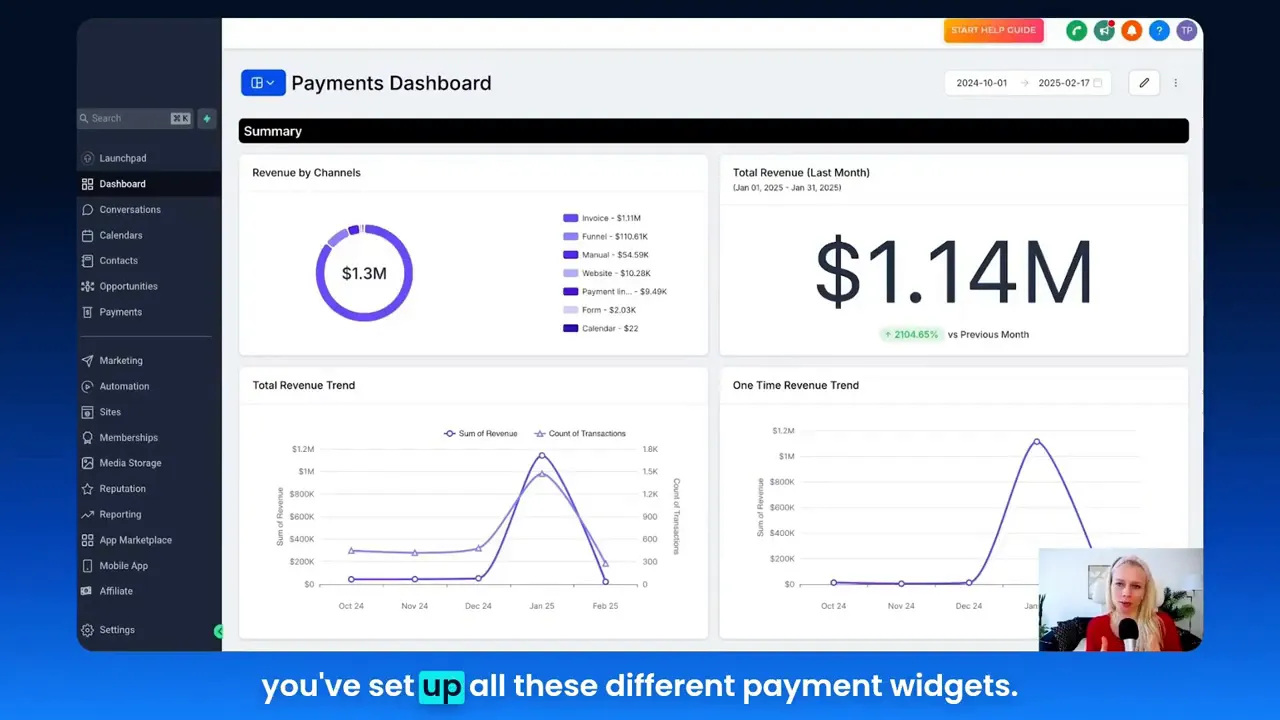This screenshot has width=1280, height=720.
Task: Open the date range picker calendar icon
Action: click(x=1098, y=83)
